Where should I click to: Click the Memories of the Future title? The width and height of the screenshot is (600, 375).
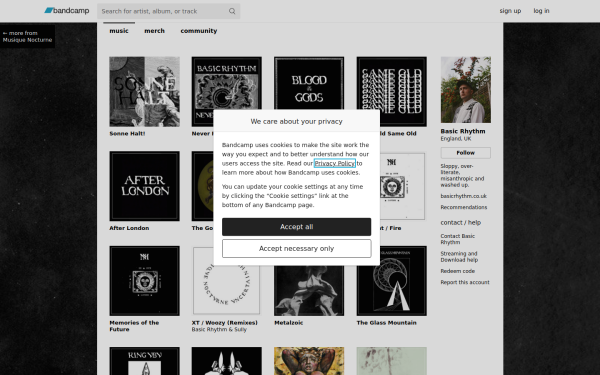tap(134, 326)
